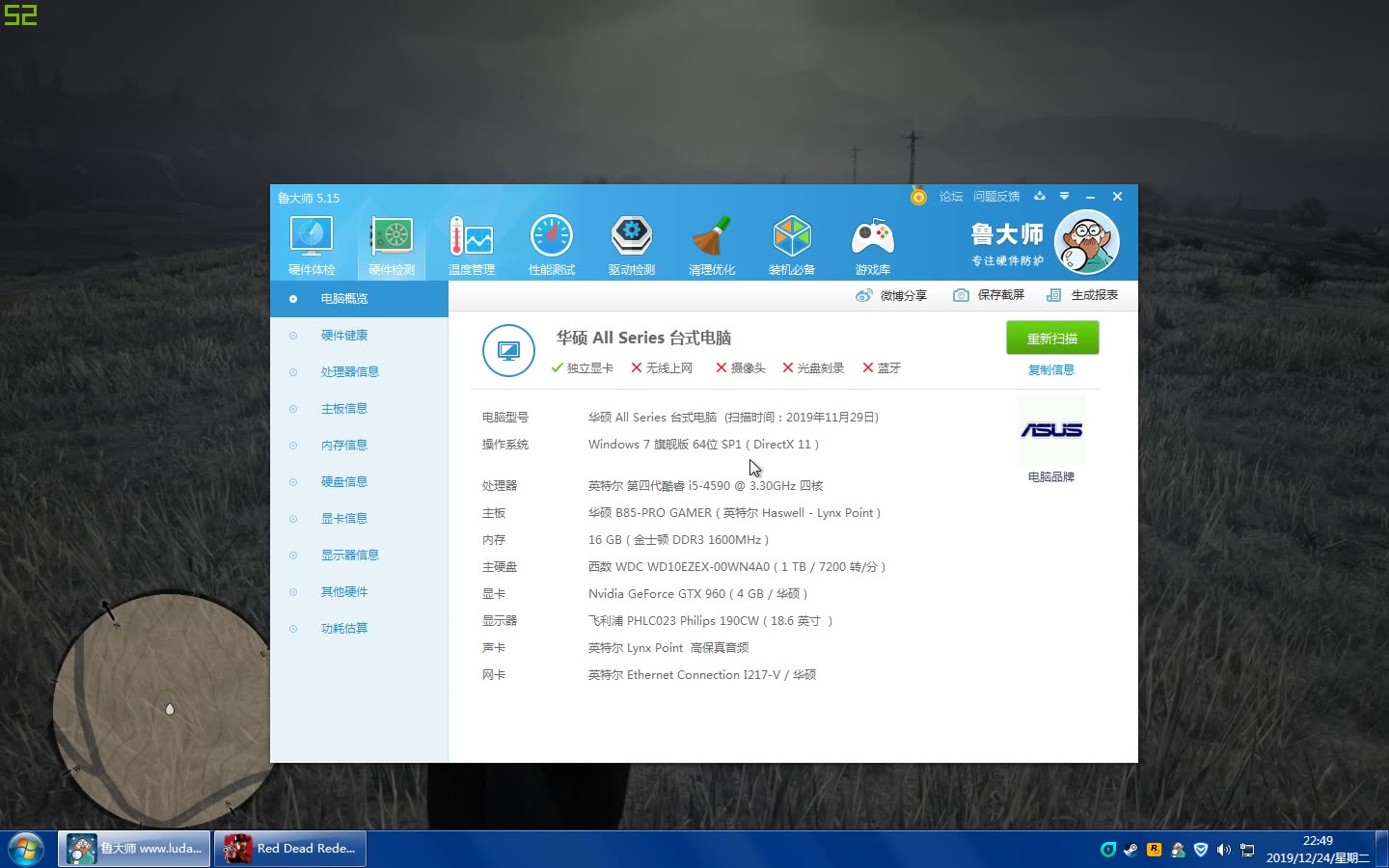
Task: Click the 无线上网 status item
Action: click(x=662, y=368)
